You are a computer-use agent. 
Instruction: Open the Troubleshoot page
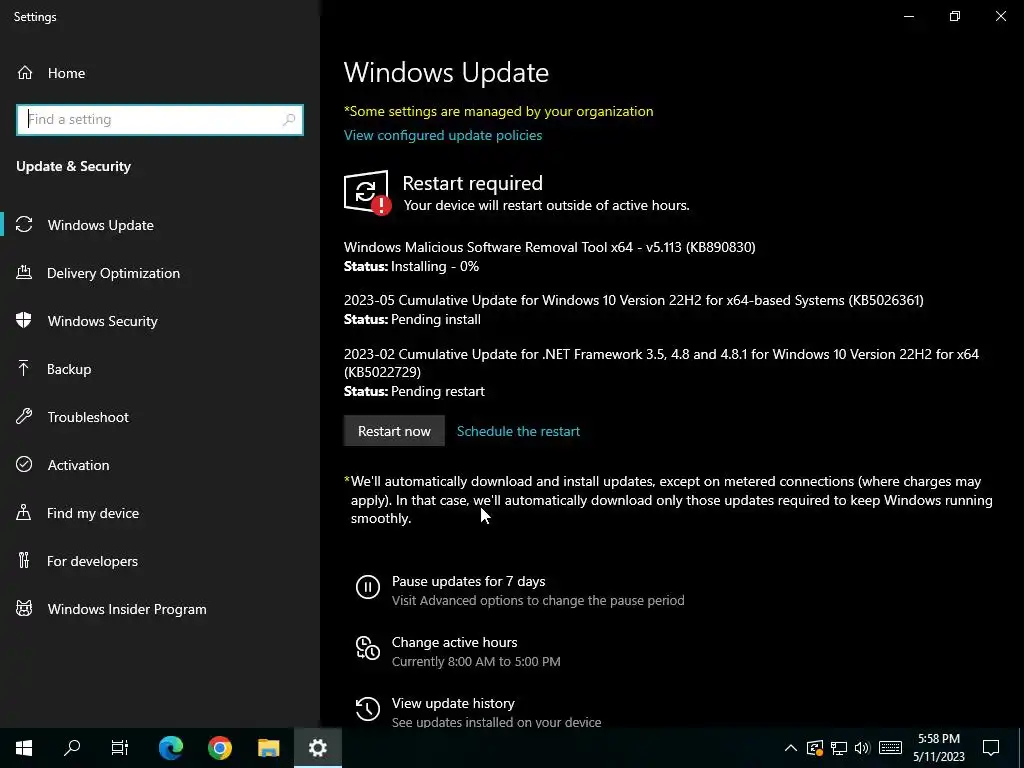[x=160, y=417]
